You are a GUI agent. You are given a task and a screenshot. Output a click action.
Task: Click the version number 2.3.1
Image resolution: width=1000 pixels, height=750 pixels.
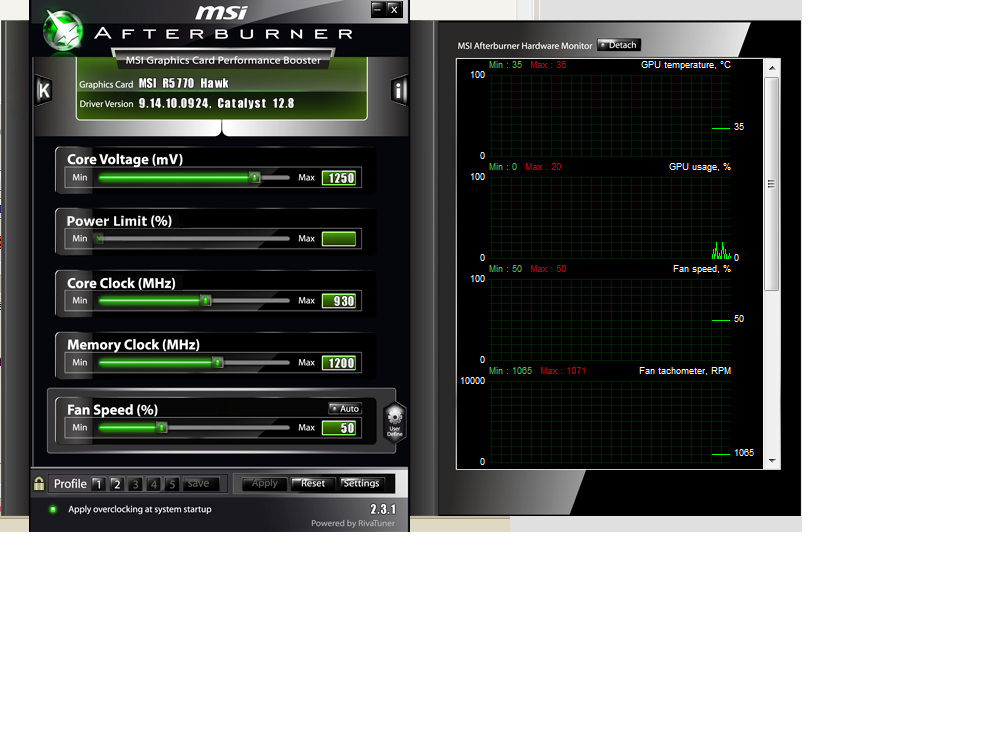pos(383,509)
